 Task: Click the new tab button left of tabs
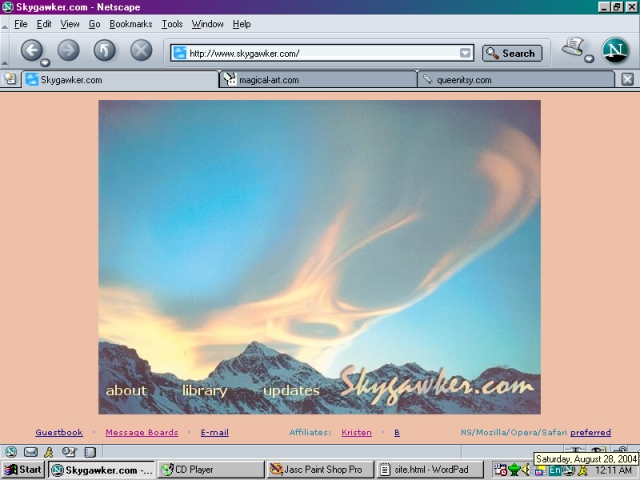10,79
